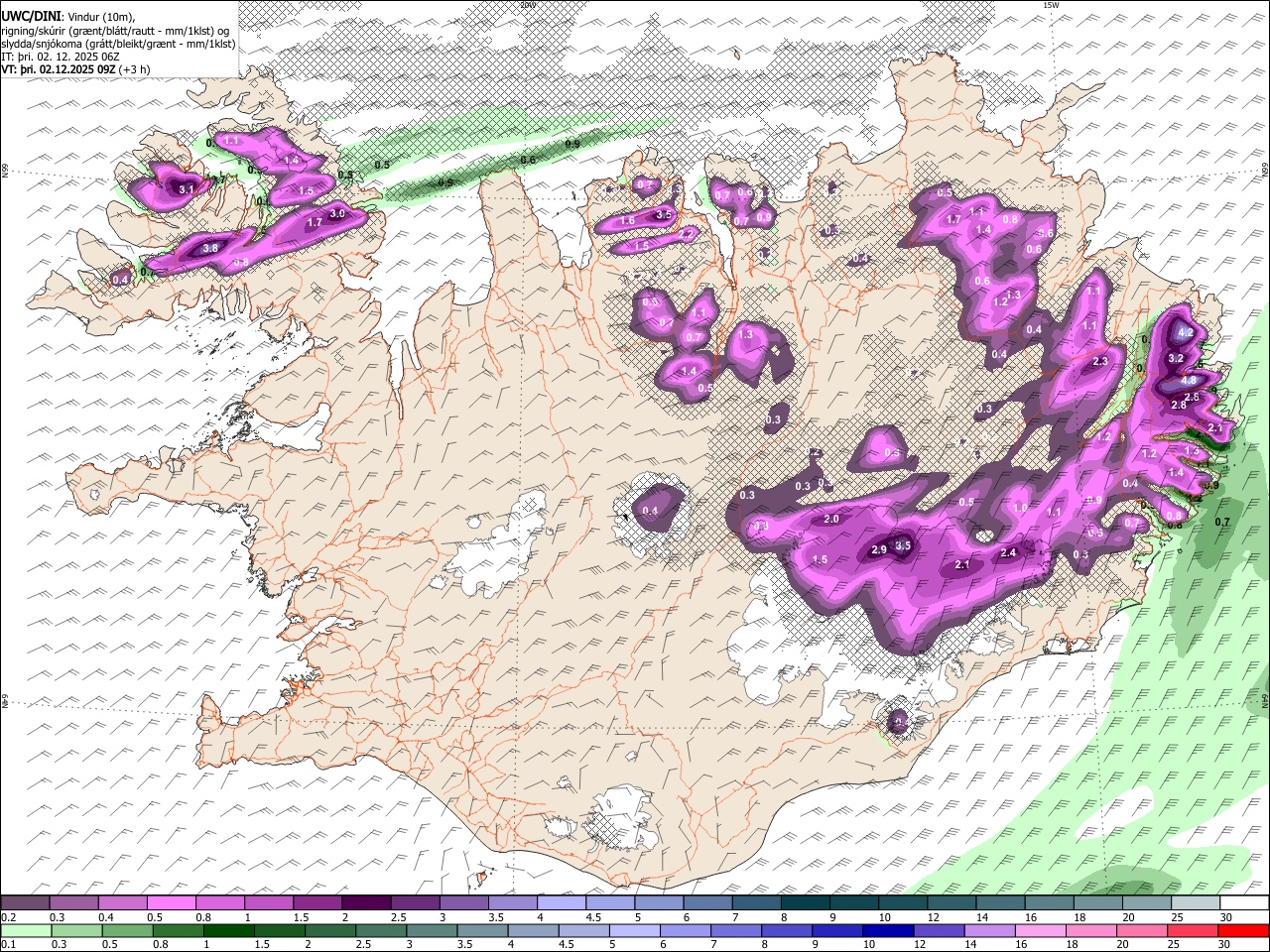This screenshot has width=1270, height=952.
Task: Click the 2.4 snowfall value on the map
Action: [1009, 552]
